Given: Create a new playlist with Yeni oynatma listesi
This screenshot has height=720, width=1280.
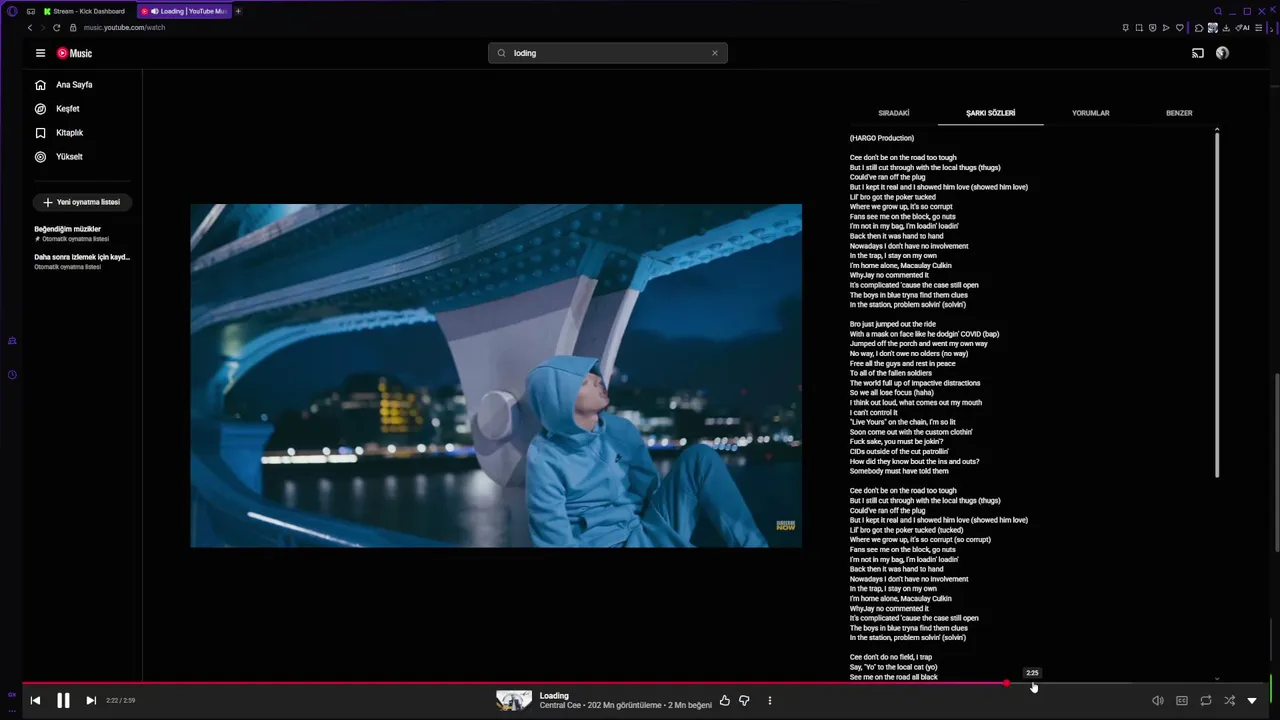Looking at the screenshot, I should pos(82,202).
